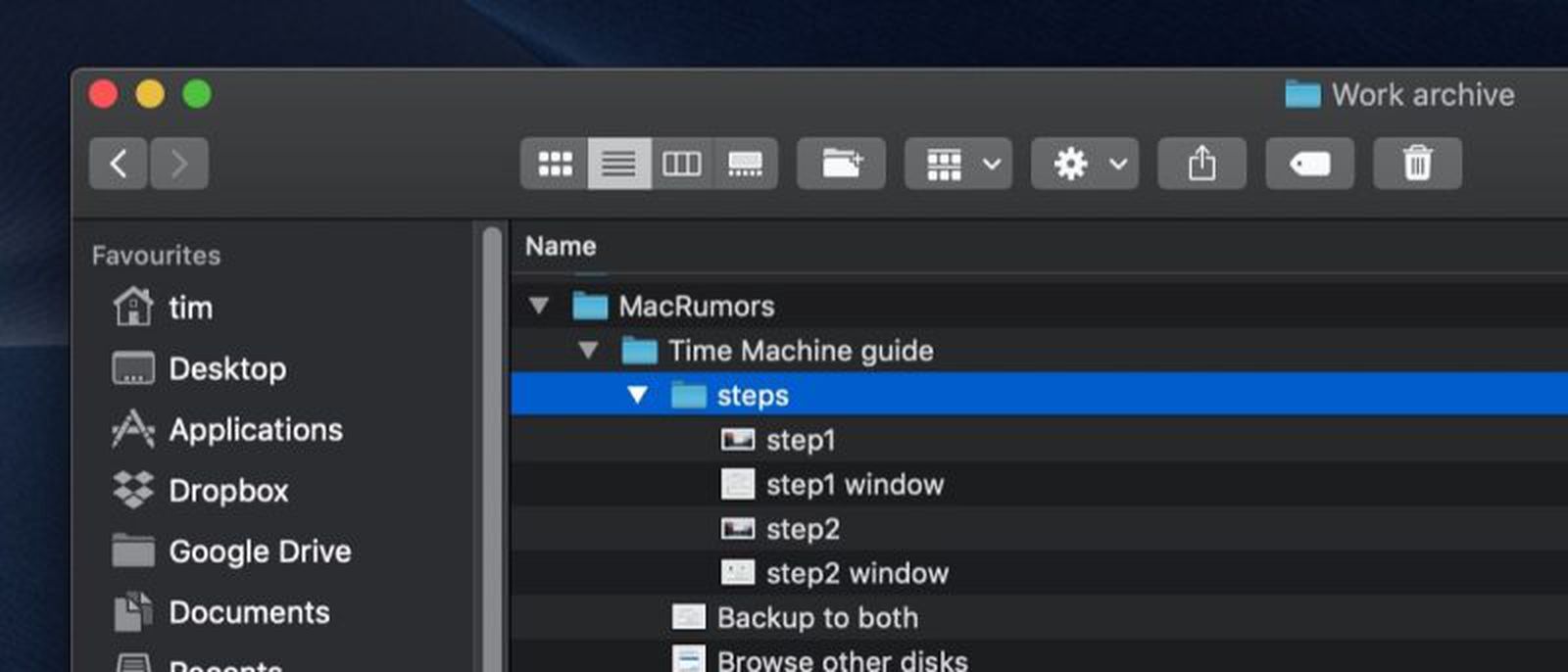Screen dimensions: 1568x672
Task: Open Applications in the sidebar
Action: coord(255,430)
